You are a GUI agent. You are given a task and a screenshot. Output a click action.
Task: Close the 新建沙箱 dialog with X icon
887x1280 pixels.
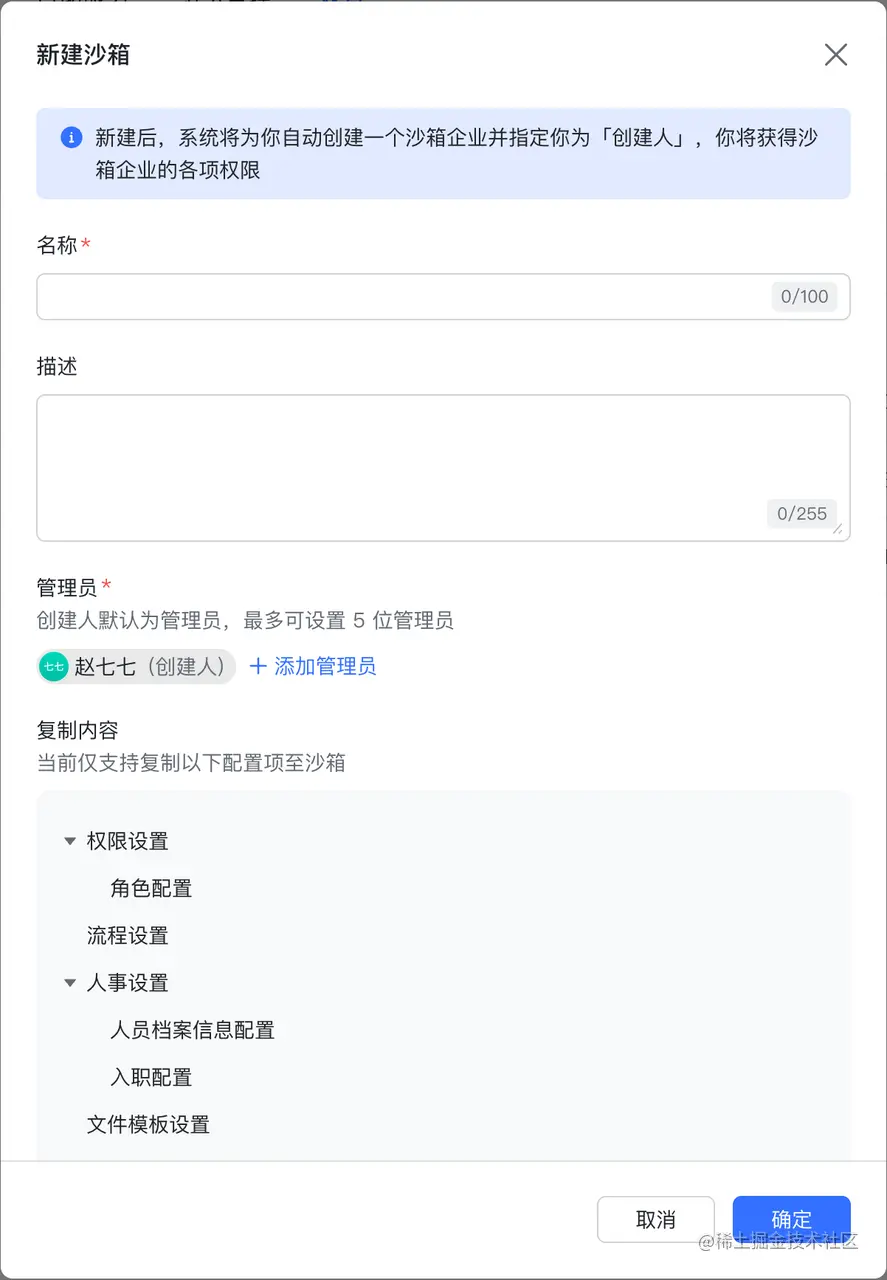point(836,55)
